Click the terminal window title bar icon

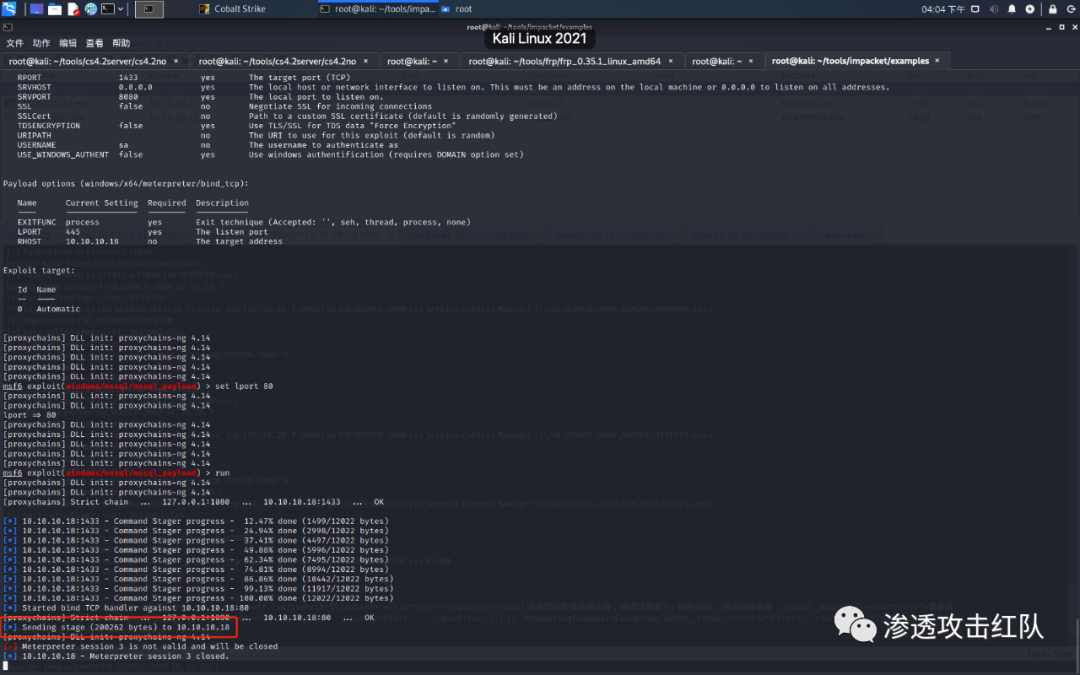tap(8, 27)
